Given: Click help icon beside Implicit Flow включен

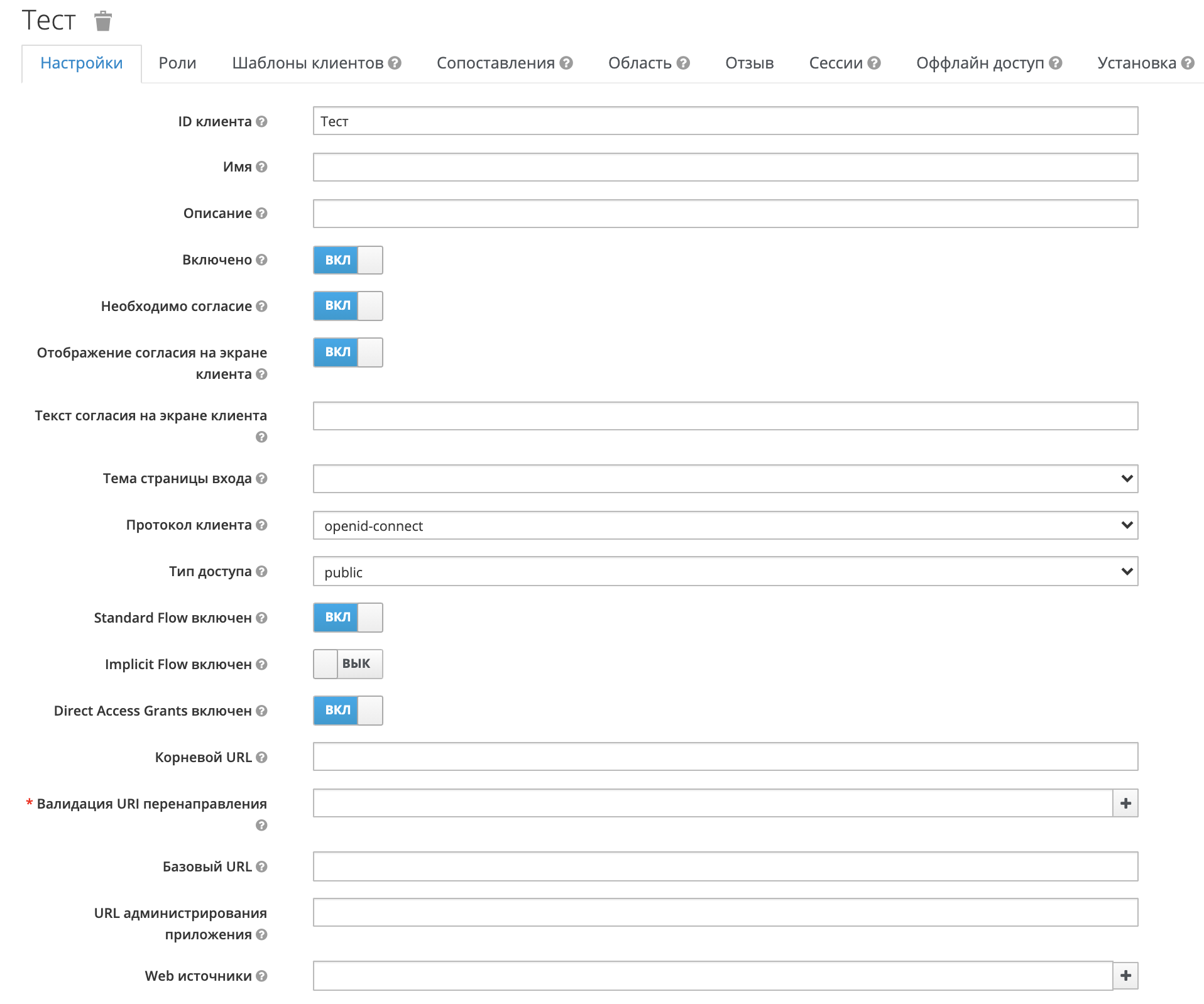Looking at the screenshot, I should tap(262, 664).
